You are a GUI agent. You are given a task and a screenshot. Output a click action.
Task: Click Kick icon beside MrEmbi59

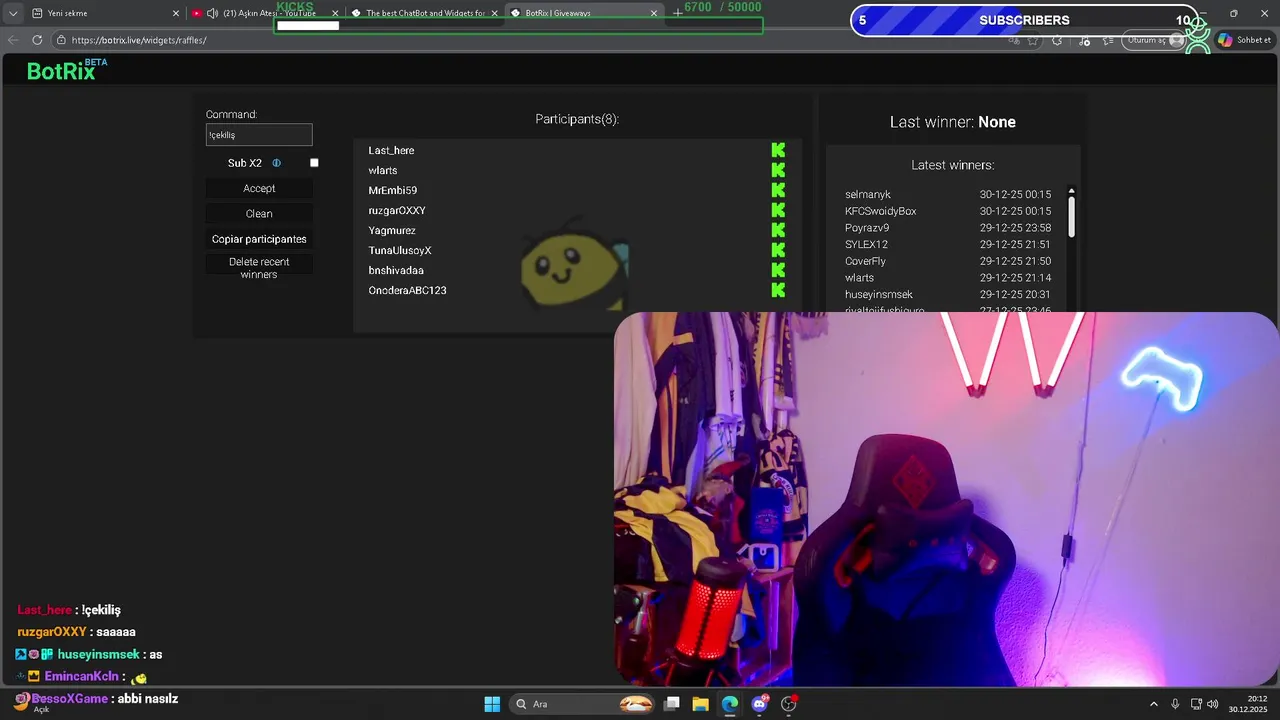778,190
